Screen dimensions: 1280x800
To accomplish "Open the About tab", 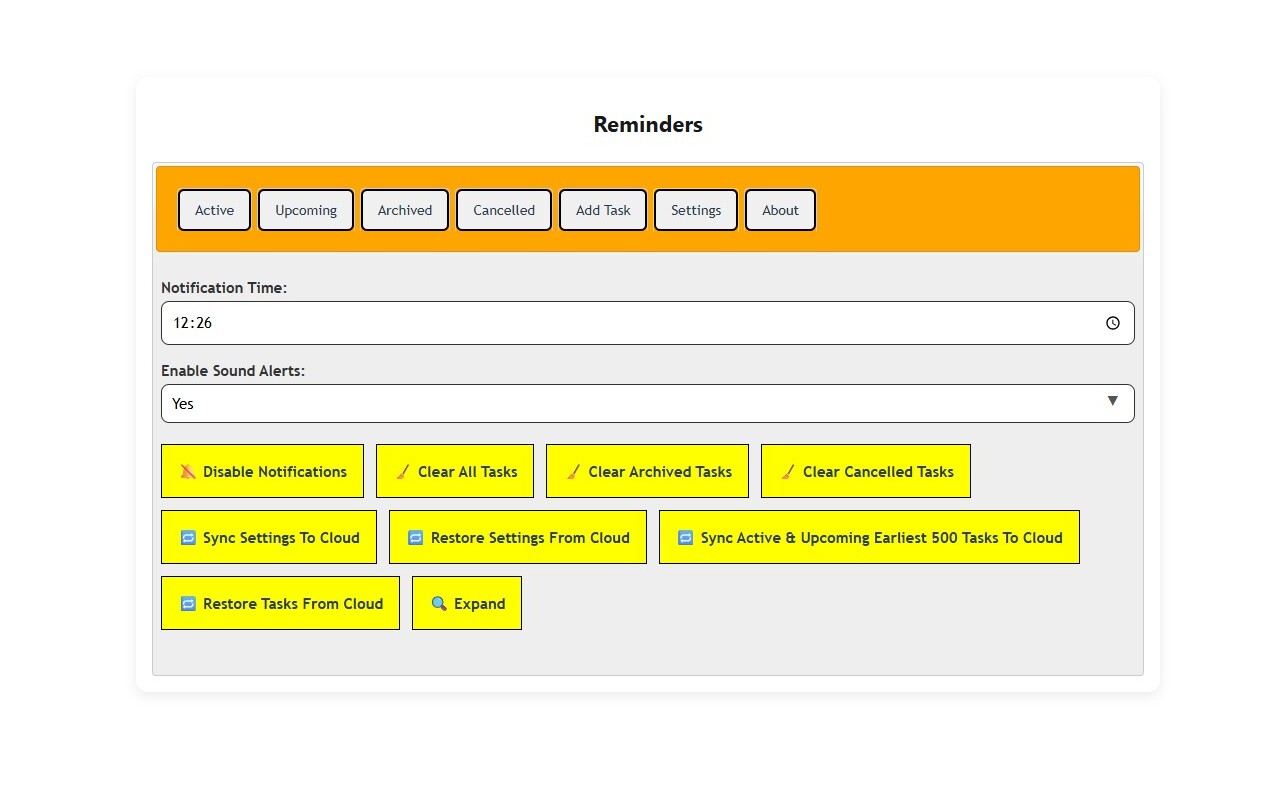I will [780, 210].
